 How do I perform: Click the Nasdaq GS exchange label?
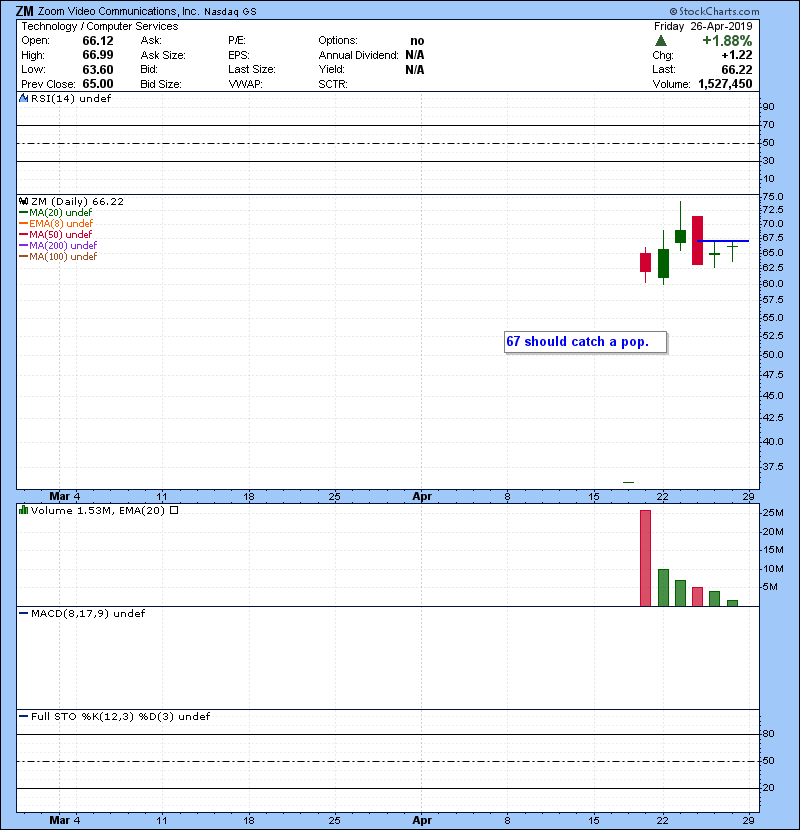tap(230, 12)
